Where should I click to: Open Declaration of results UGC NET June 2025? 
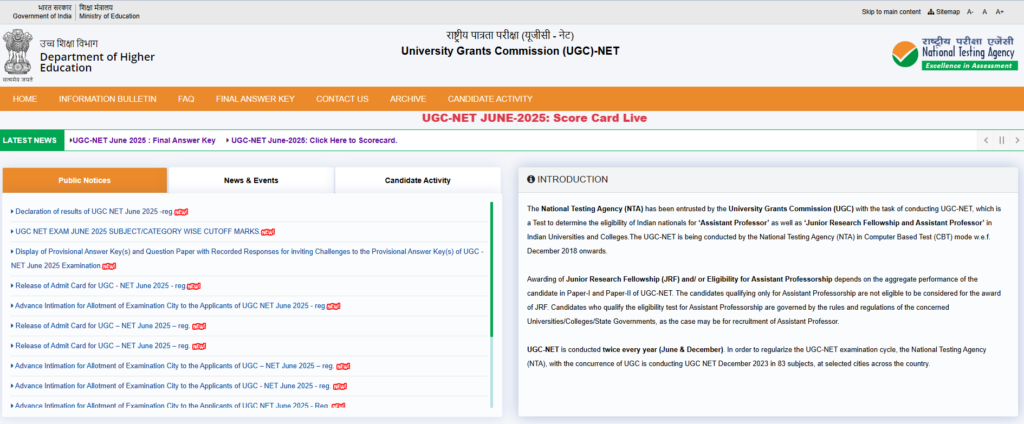click(x=93, y=212)
